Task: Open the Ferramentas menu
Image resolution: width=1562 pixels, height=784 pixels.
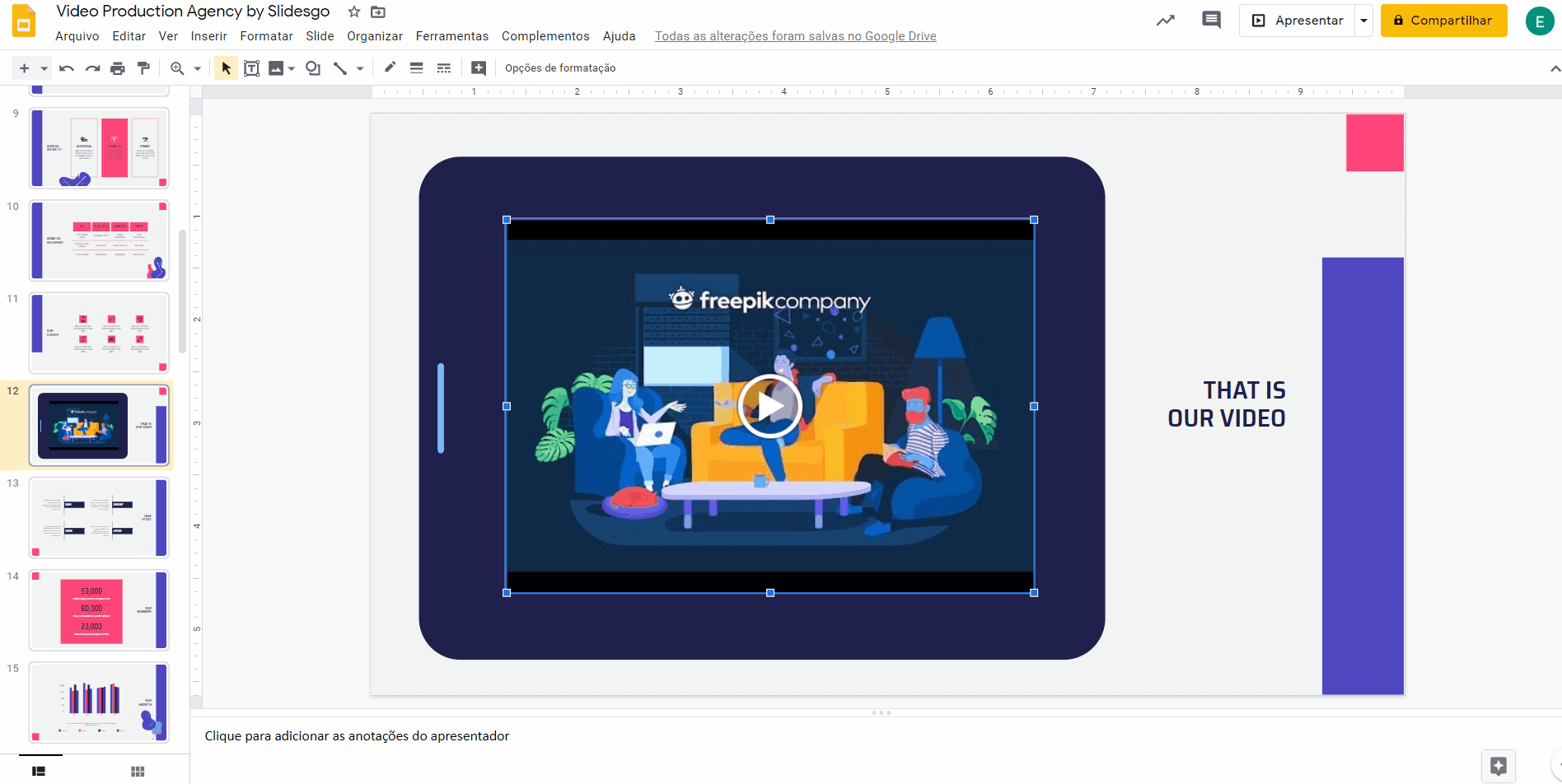Action: pos(452,36)
